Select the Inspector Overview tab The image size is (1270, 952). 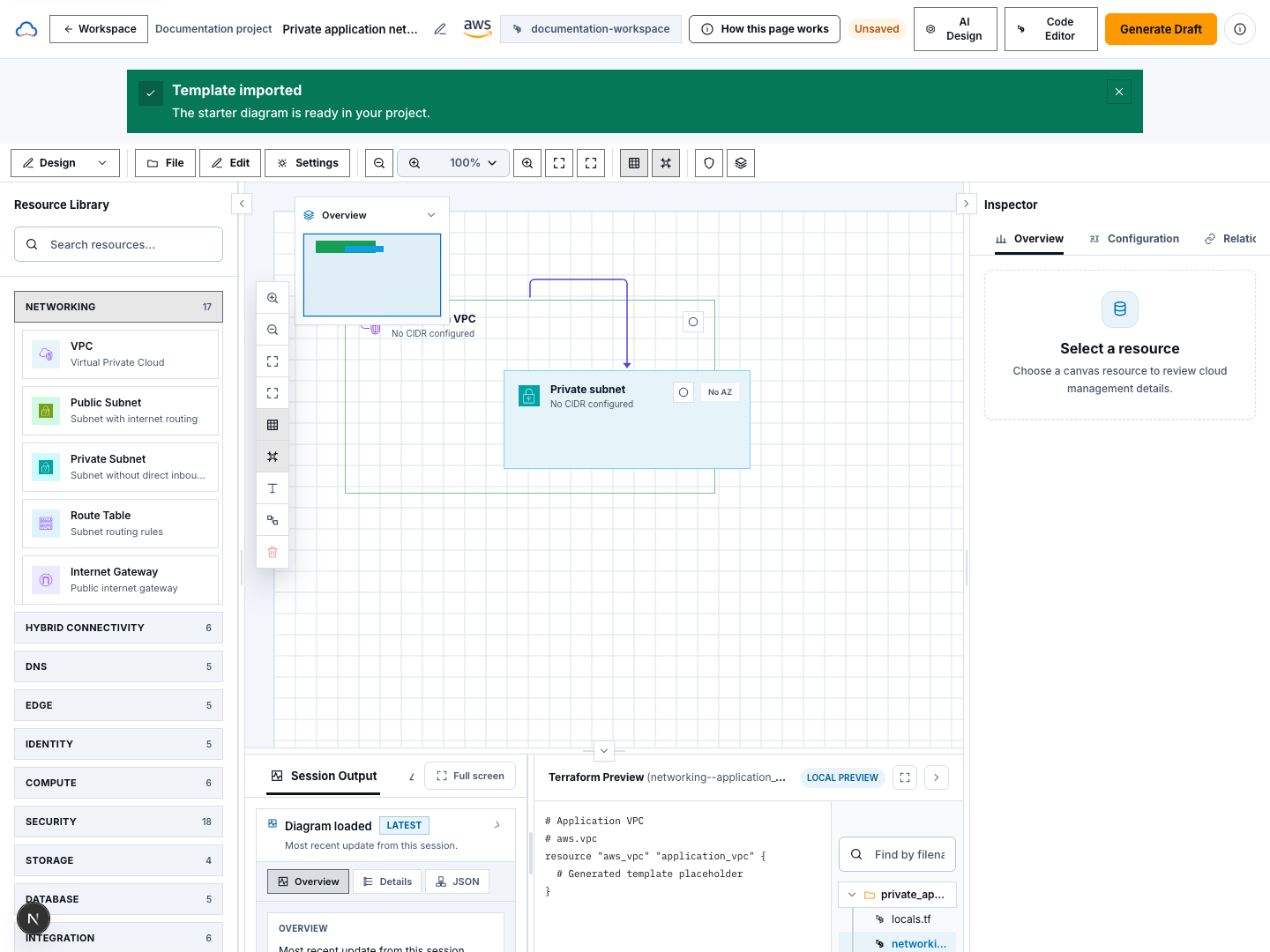1029,239
